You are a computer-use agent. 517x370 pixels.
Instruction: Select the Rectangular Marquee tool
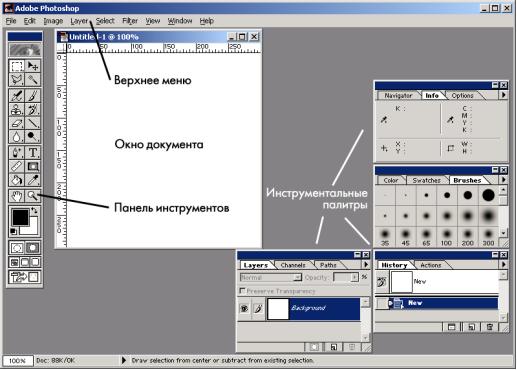pyautogui.click(x=17, y=66)
